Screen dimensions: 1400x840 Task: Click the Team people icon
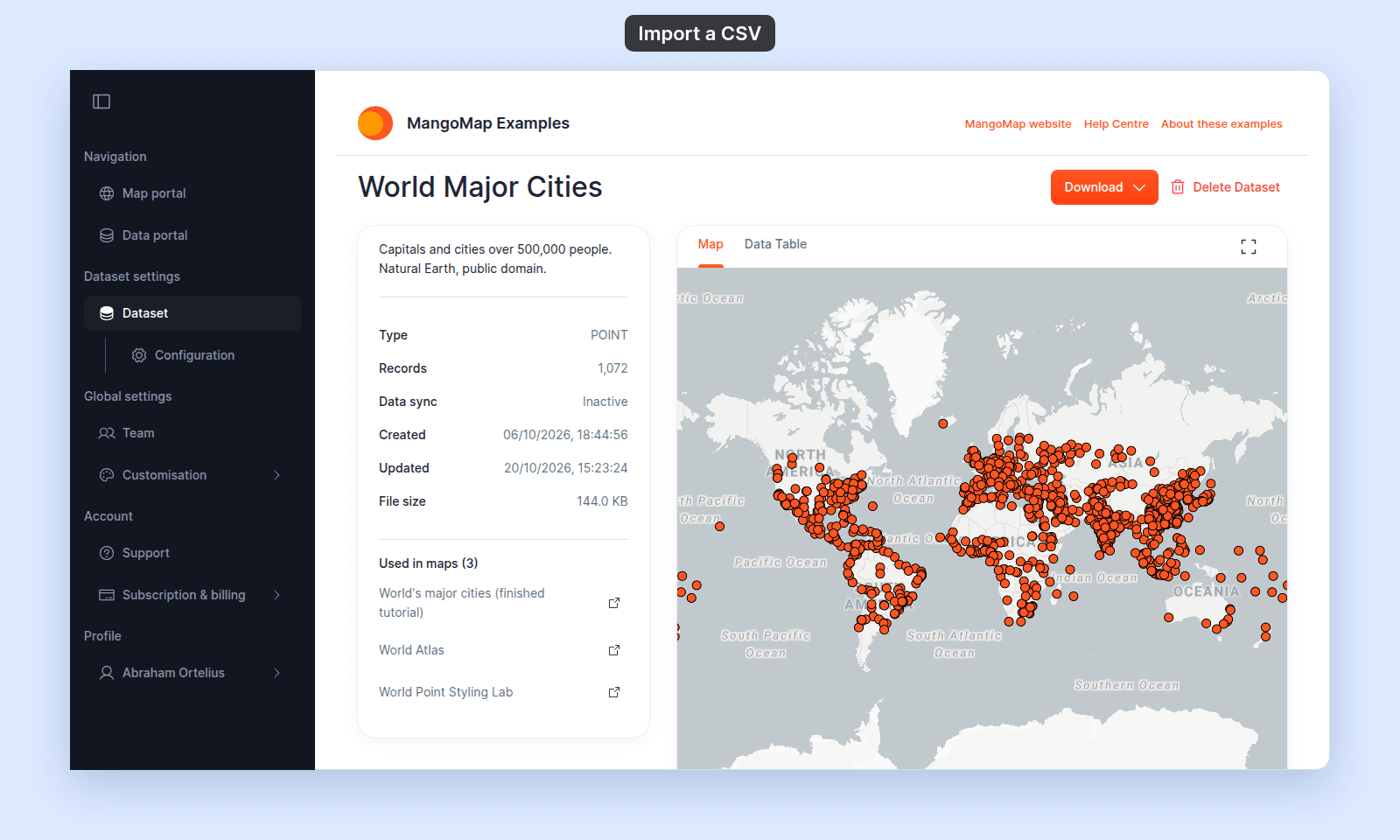[x=107, y=433]
